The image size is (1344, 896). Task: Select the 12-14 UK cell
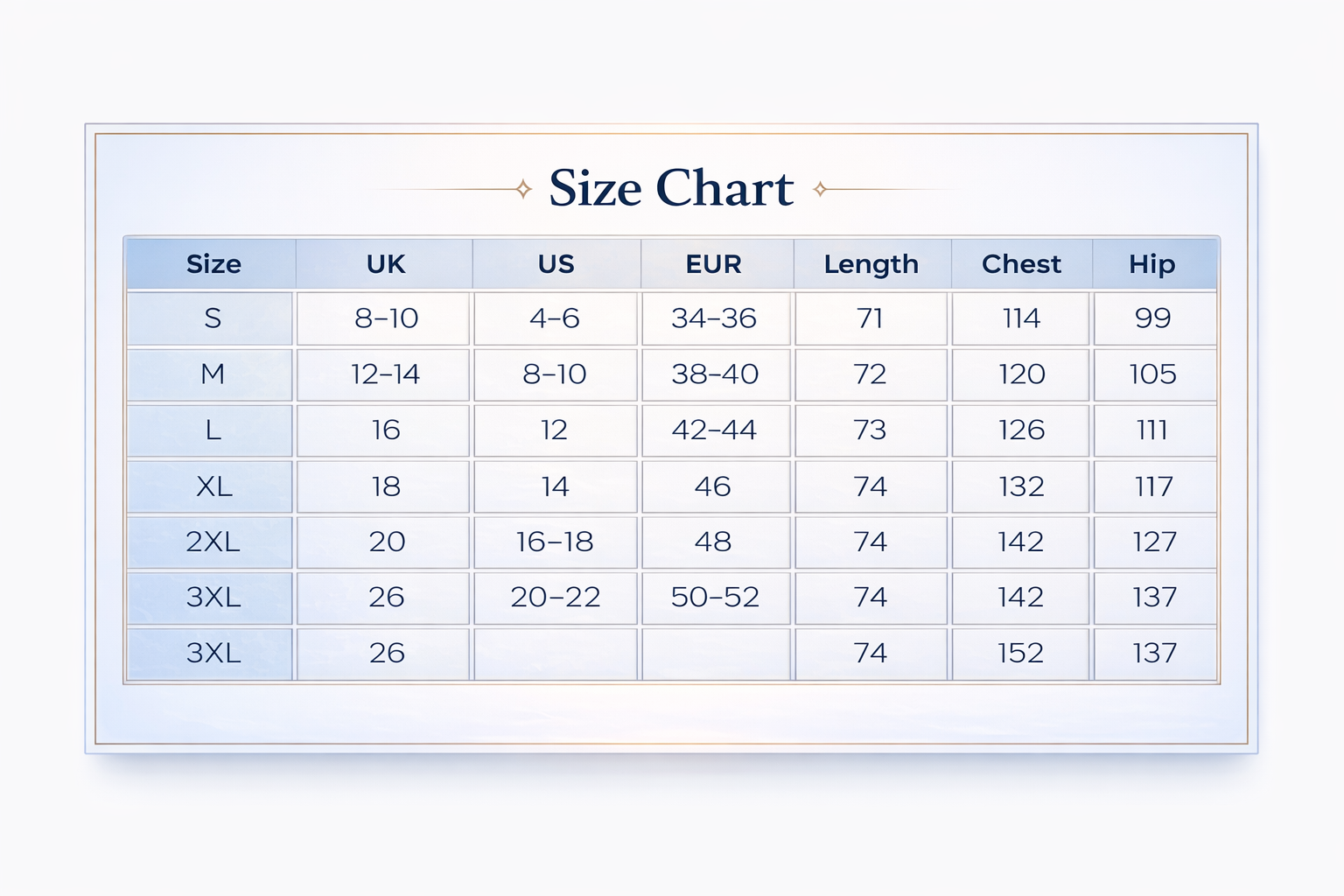point(385,374)
